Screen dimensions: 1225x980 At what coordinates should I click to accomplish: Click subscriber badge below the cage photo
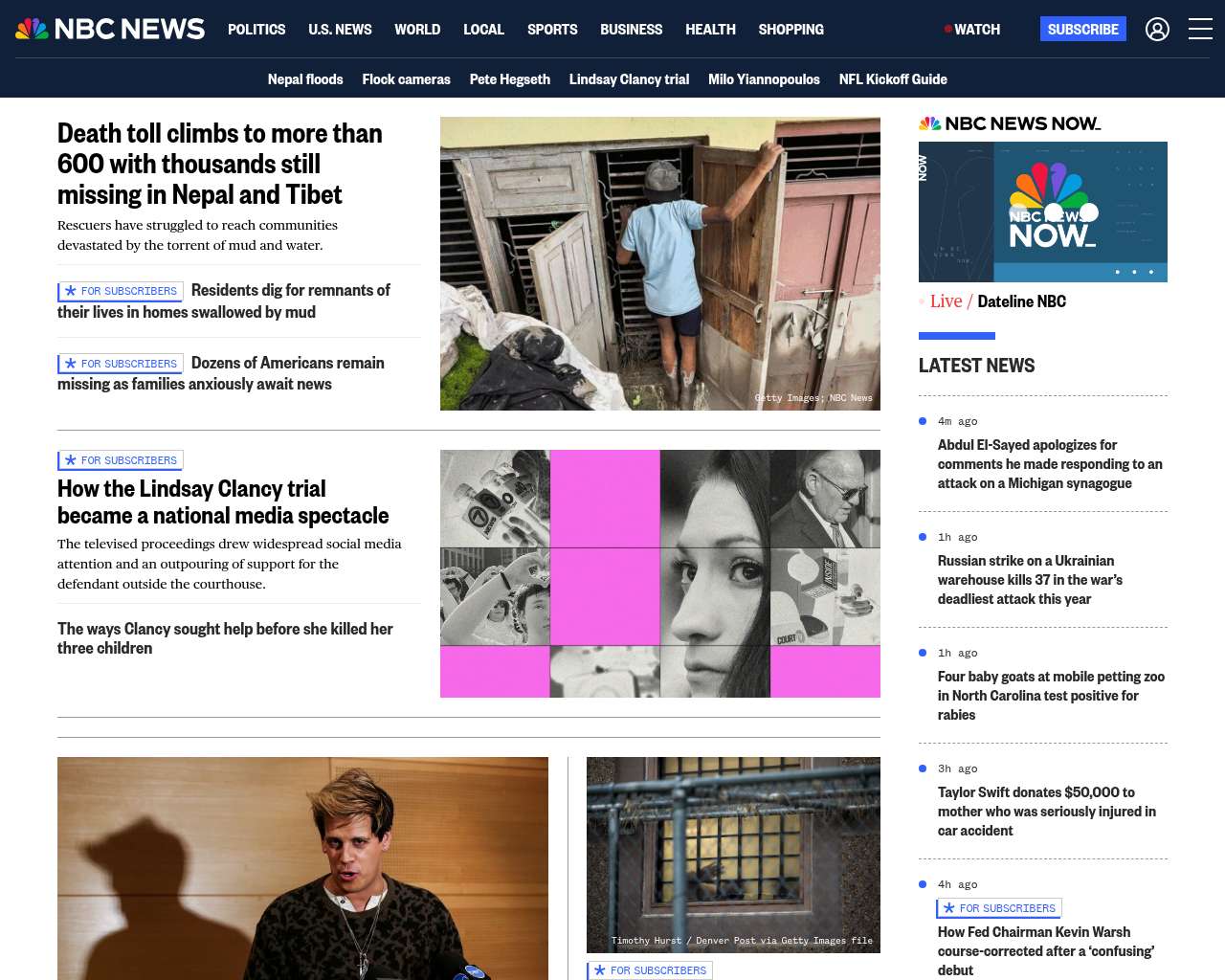[x=650, y=970]
